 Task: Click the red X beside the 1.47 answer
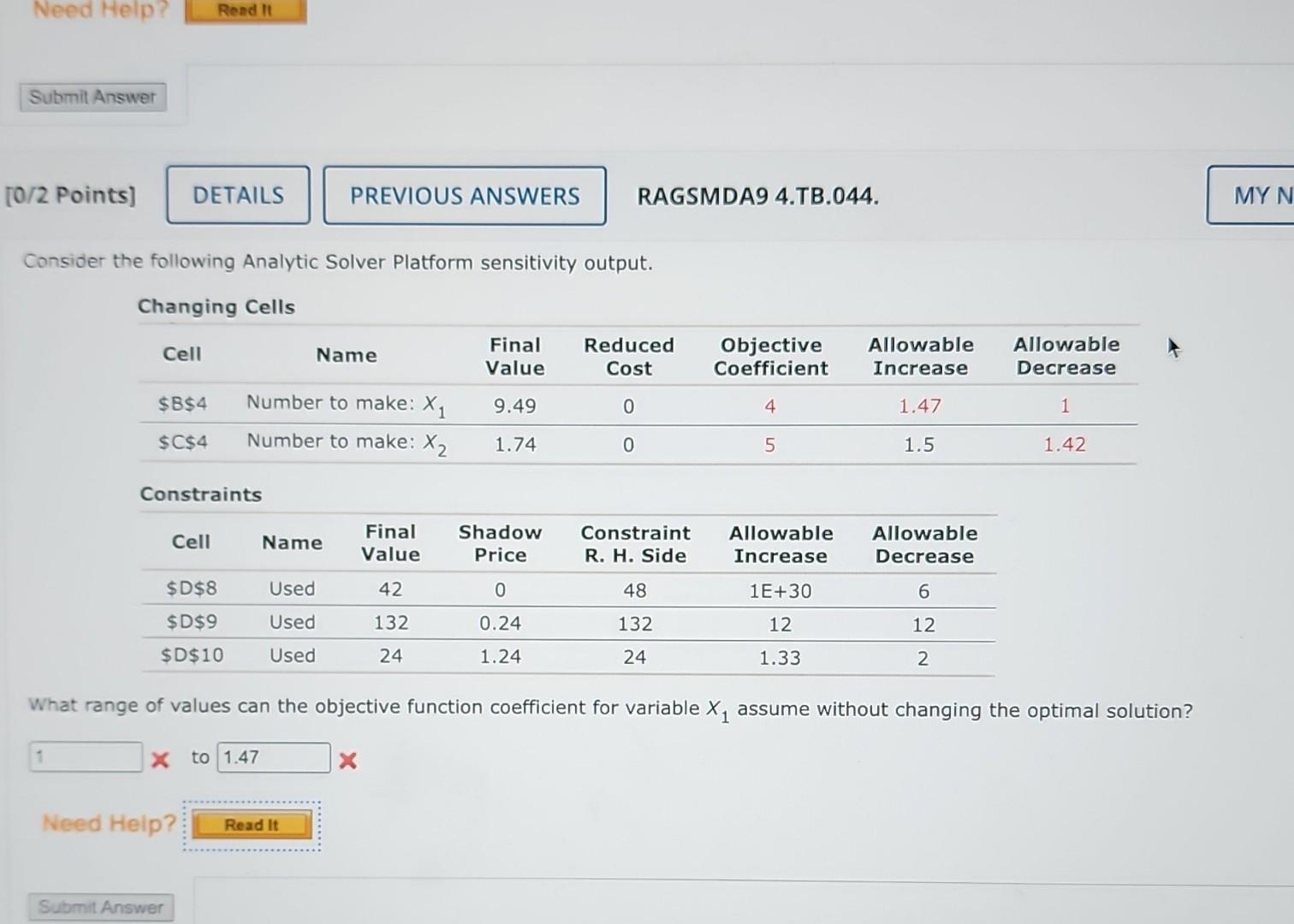click(347, 761)
